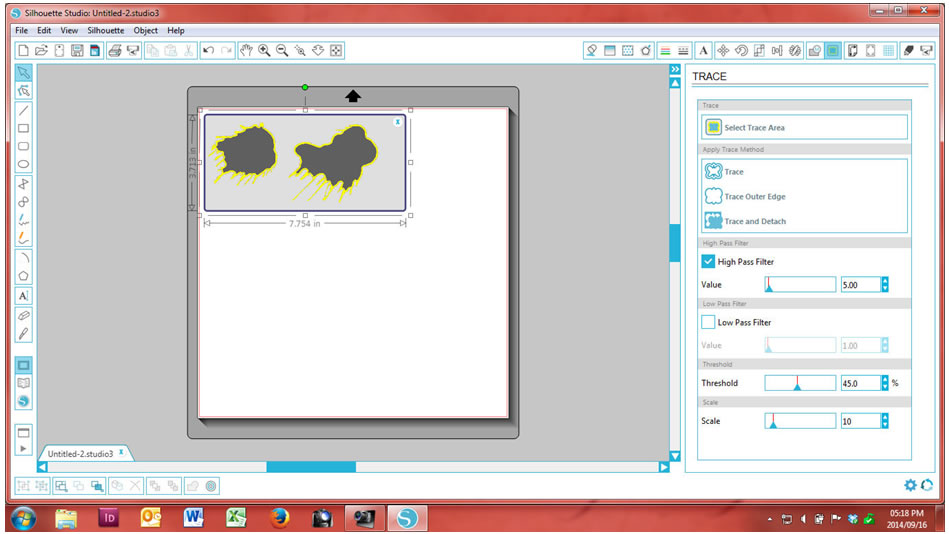949x534 pixels.
Task: Open Firefox from the taskbar
Action: click(x=279, y=518)
